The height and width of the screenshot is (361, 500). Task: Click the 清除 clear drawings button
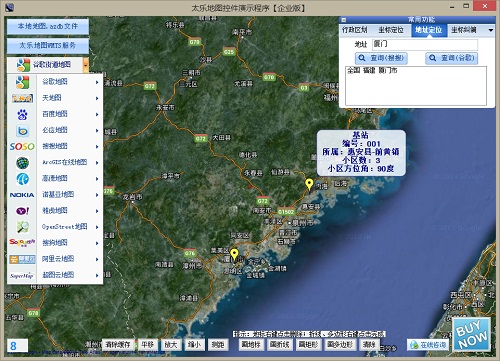[369, 344]
